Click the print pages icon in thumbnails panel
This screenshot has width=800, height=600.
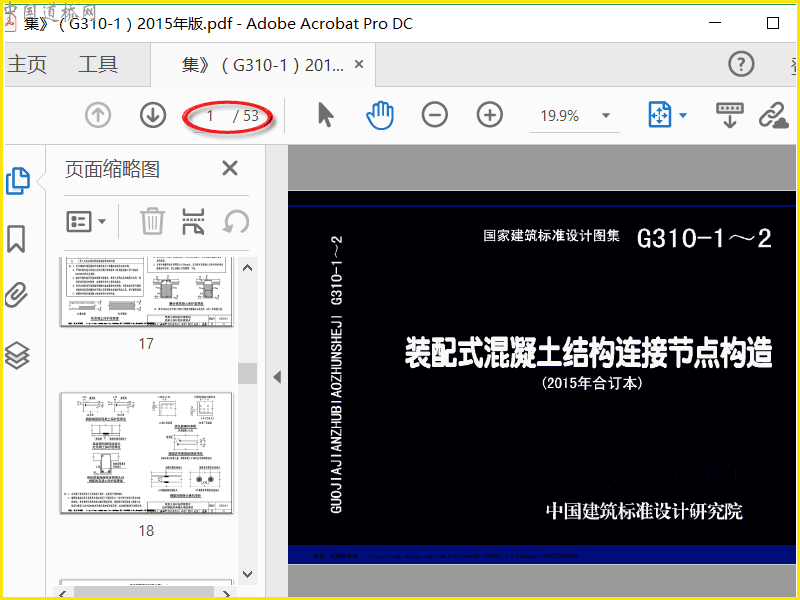(193, 221)
